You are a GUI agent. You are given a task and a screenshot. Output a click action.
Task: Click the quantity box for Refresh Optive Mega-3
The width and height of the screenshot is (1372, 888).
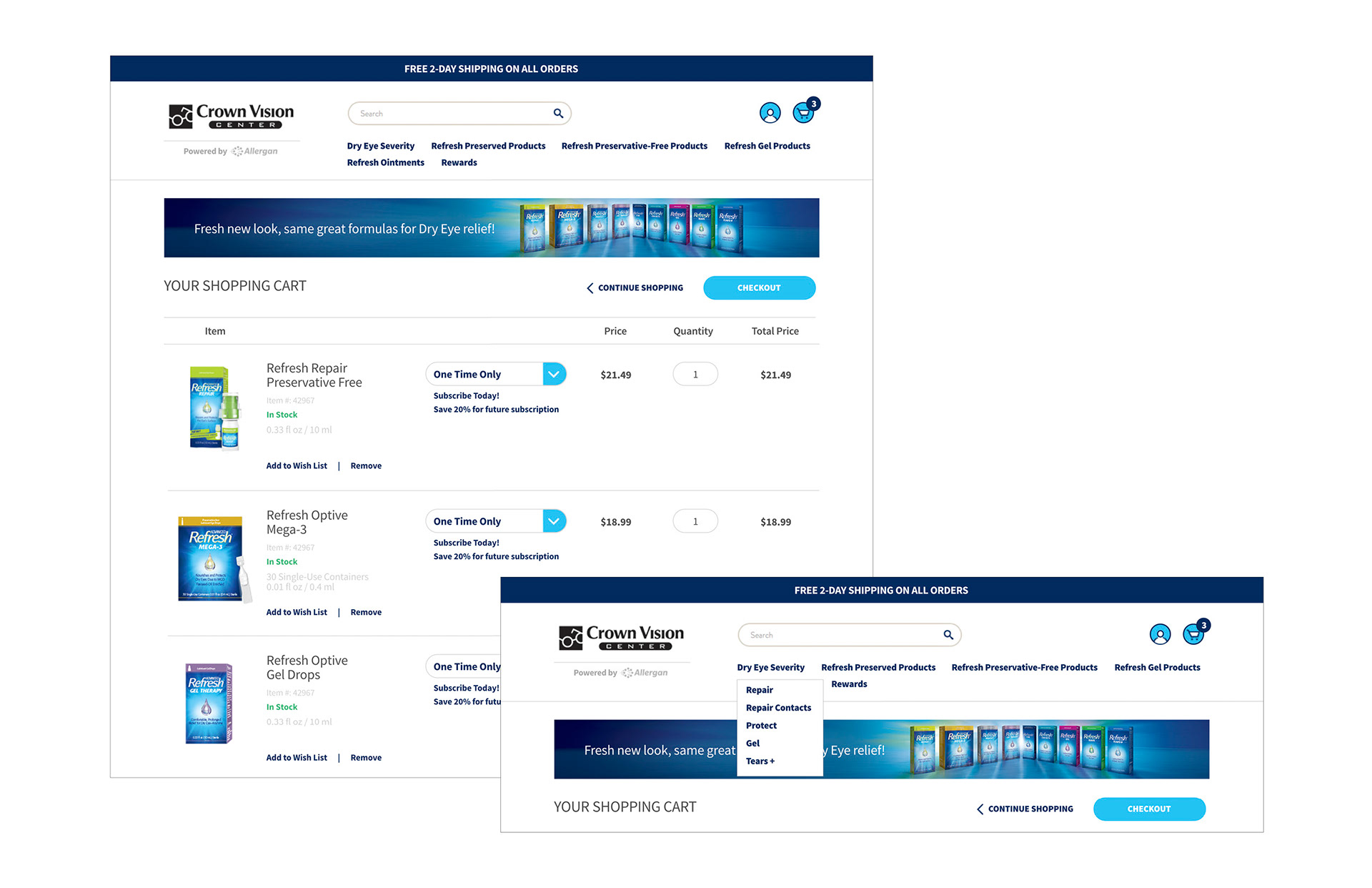click(695, 522)
